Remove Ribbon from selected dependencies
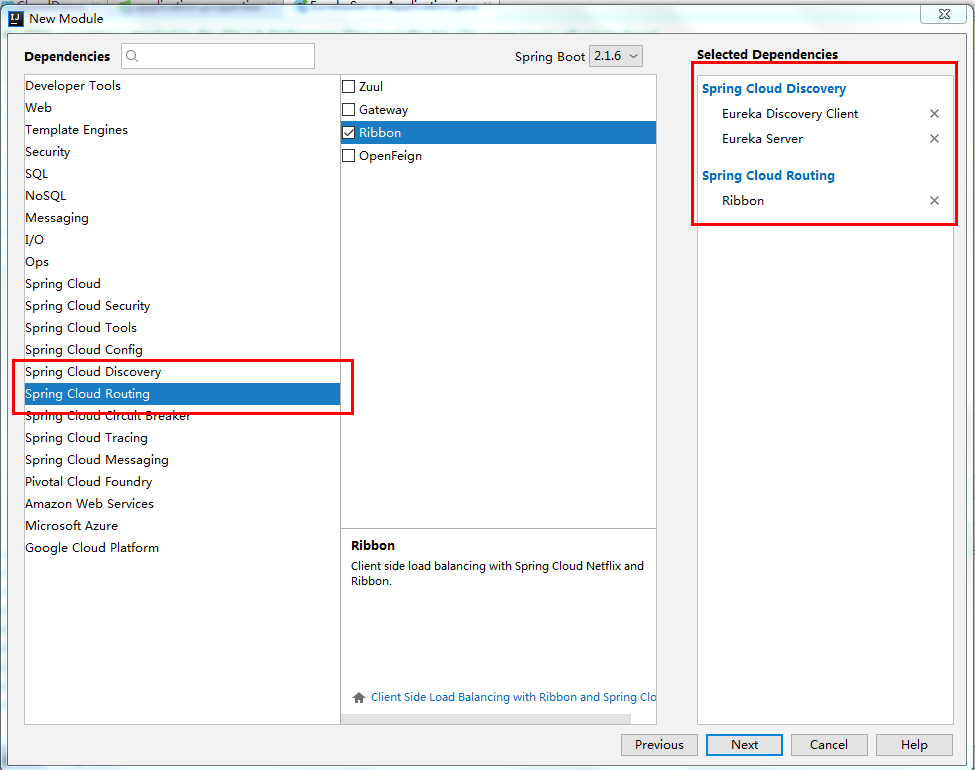 click(934, 201)
